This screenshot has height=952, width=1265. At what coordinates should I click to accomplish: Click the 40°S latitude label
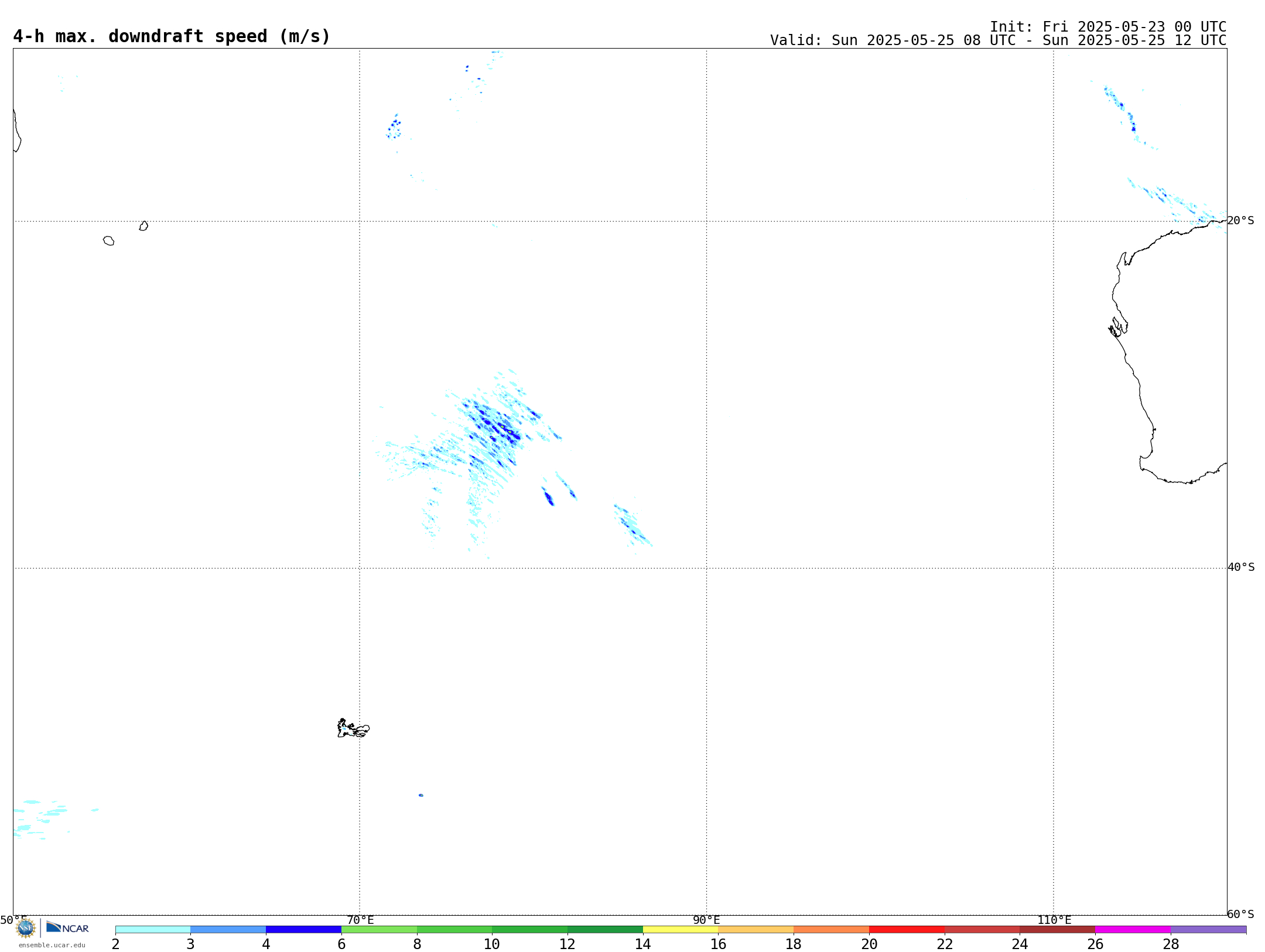pos(1241,567)
